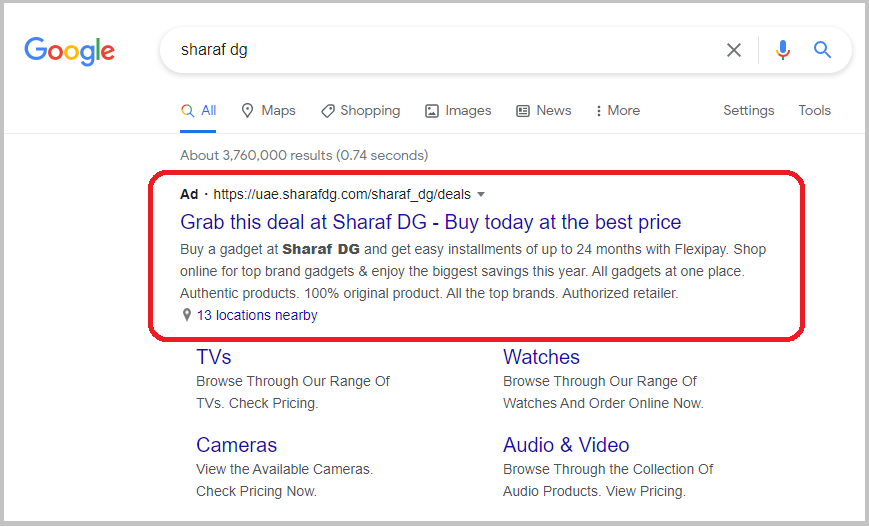Click the three-dot More icon

click(x=598, y=111)
